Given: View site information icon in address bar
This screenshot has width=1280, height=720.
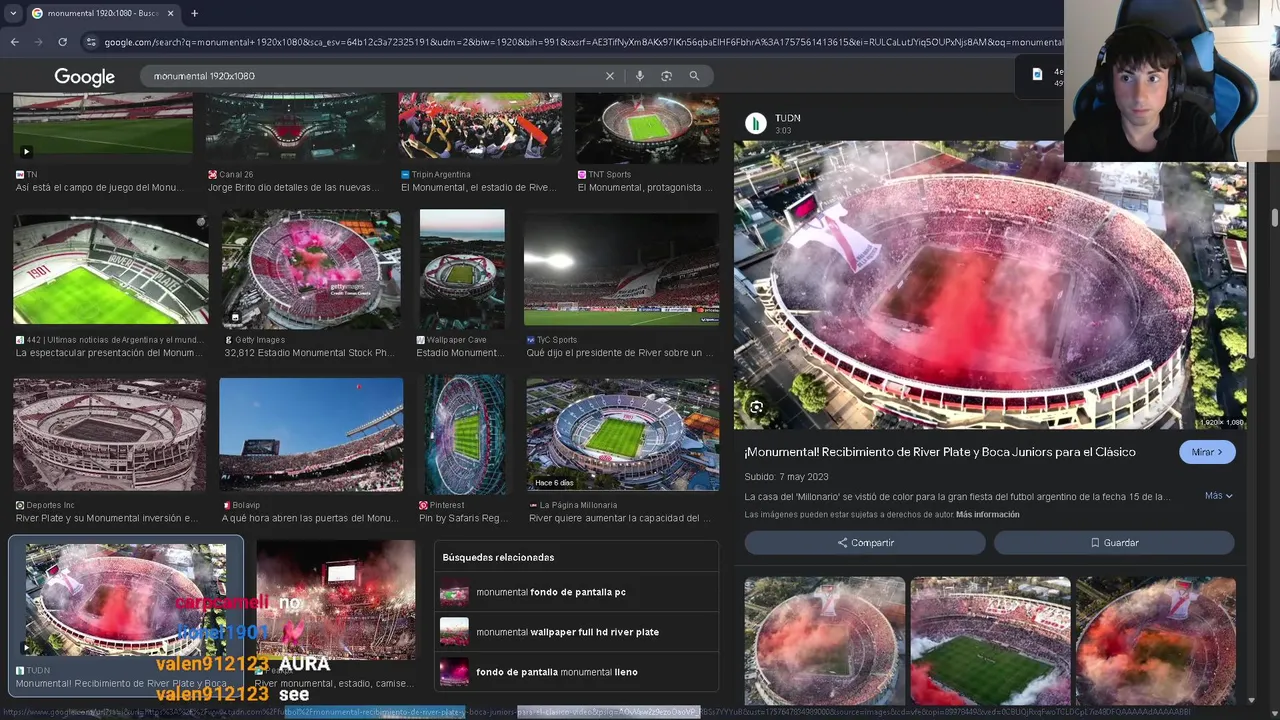Looking at the screenshot, I should pos(91,42).
